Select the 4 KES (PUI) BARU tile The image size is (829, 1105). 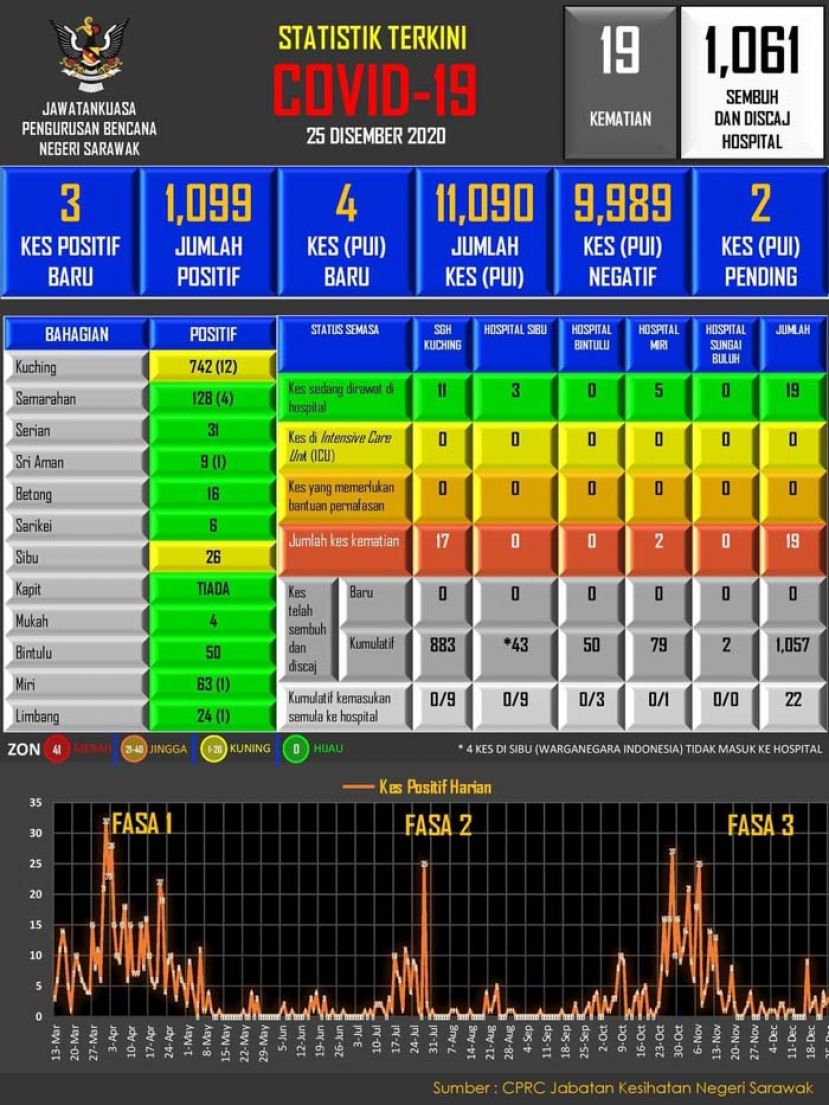[x=346, y=231]
